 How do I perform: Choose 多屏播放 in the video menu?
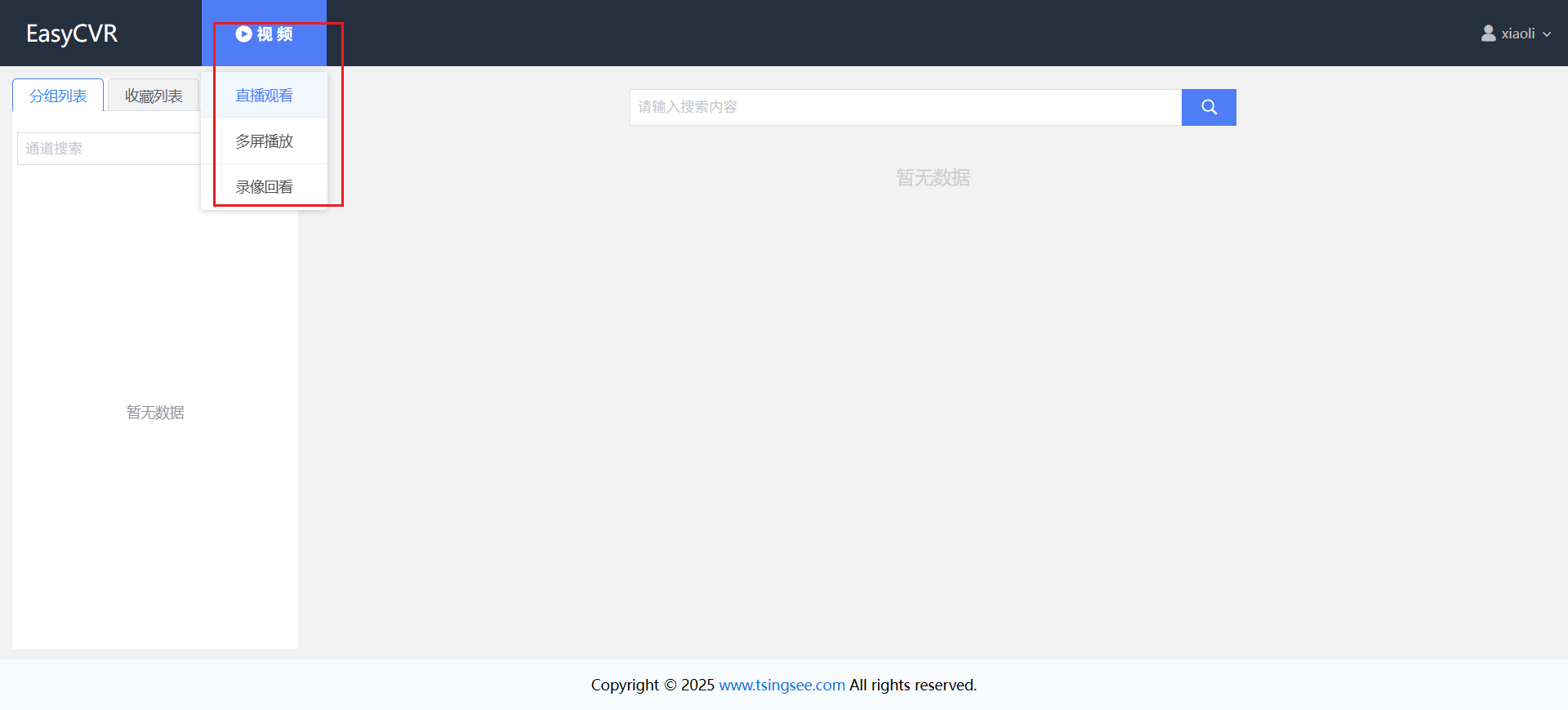pyautogui.click(x=264, y=141)
